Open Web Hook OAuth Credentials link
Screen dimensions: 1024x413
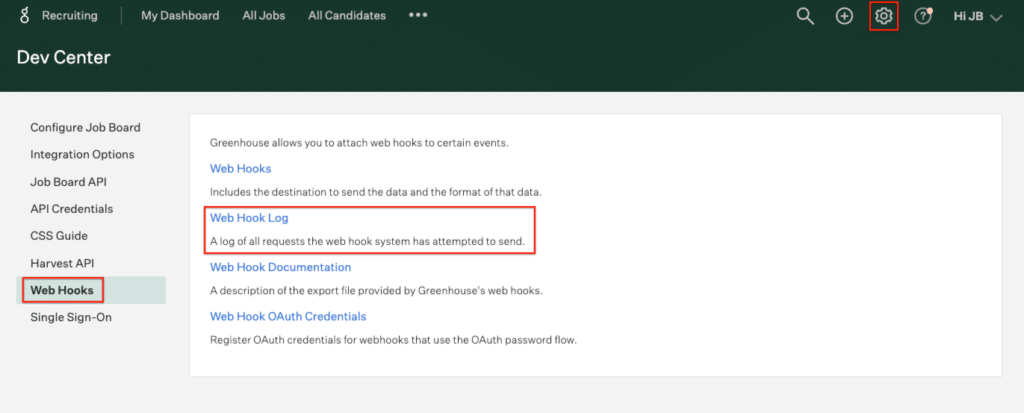(x=288, y=316)
